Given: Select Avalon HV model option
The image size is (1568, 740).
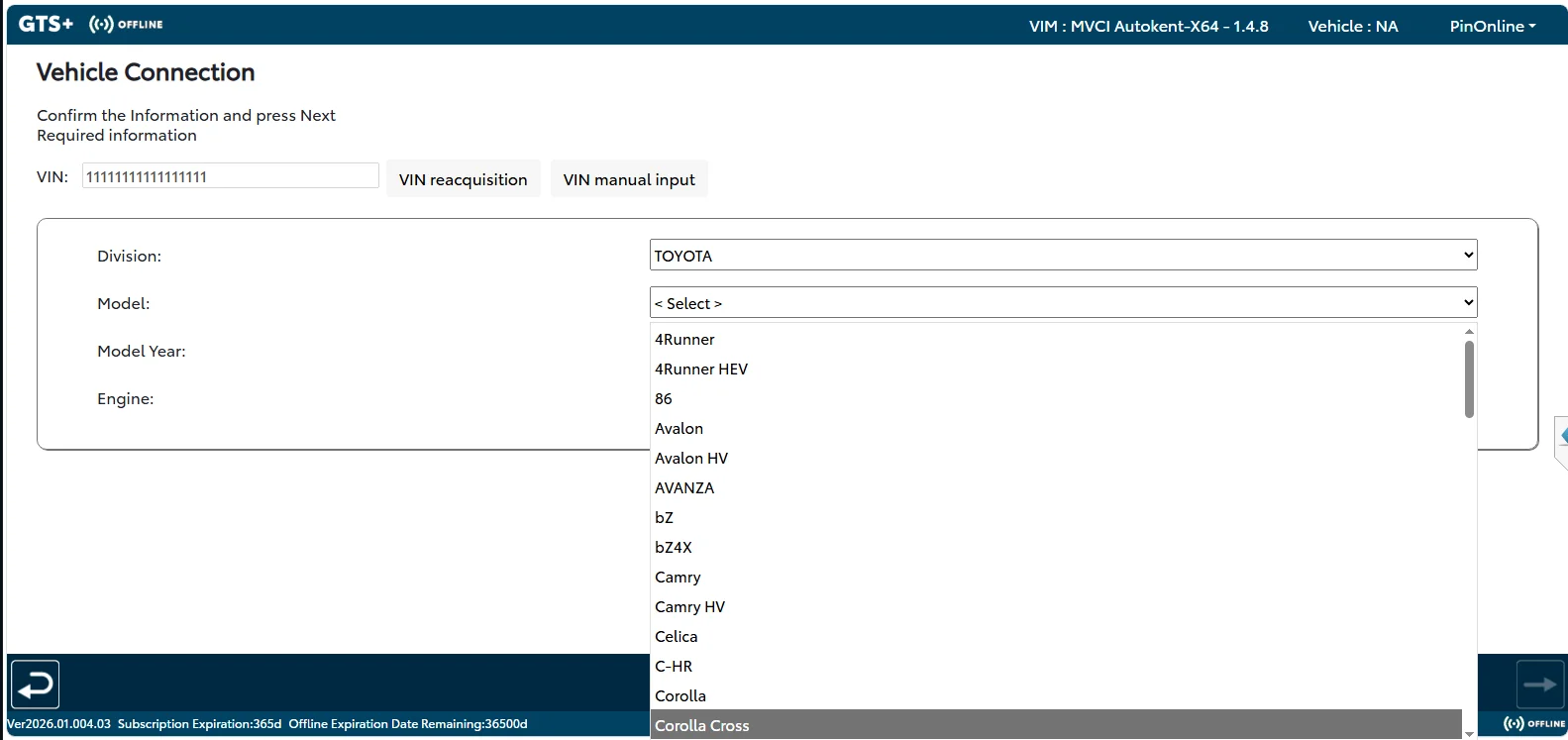Looking at the screenshot, I should [1056, 458].
